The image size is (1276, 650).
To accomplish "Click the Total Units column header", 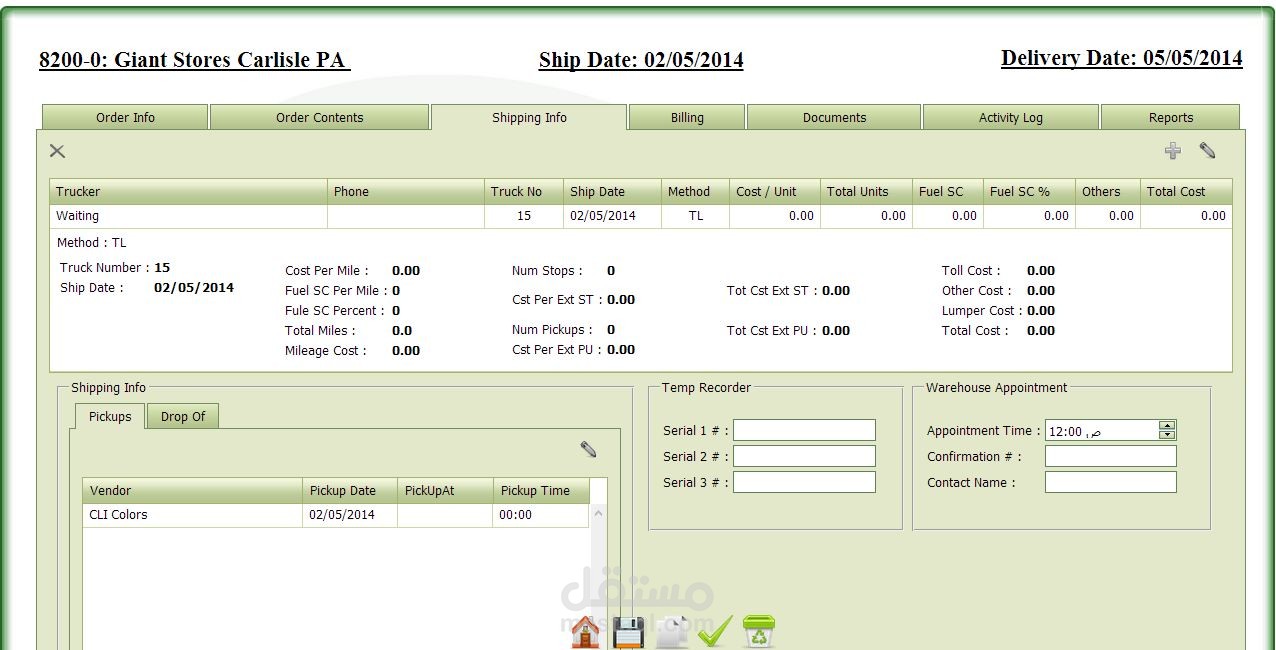I will [866, 191].
